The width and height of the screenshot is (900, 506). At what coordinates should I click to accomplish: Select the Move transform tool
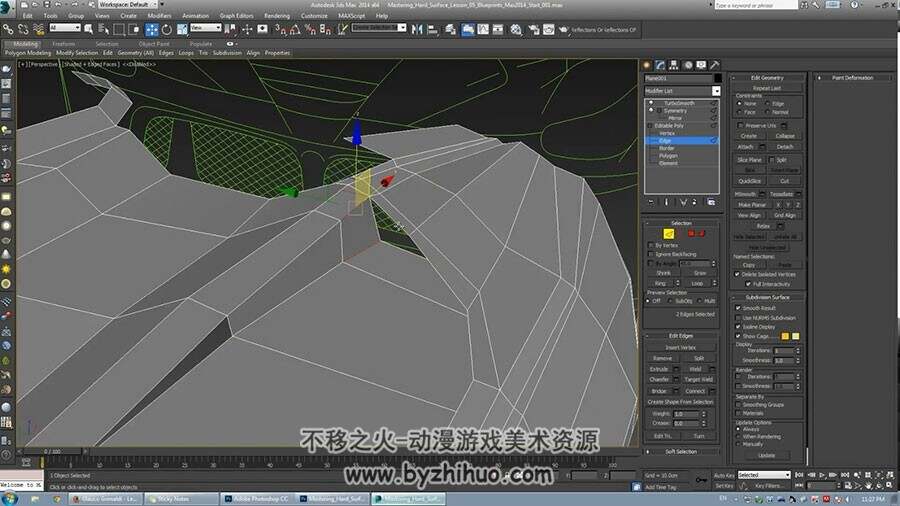click(152, 29)
